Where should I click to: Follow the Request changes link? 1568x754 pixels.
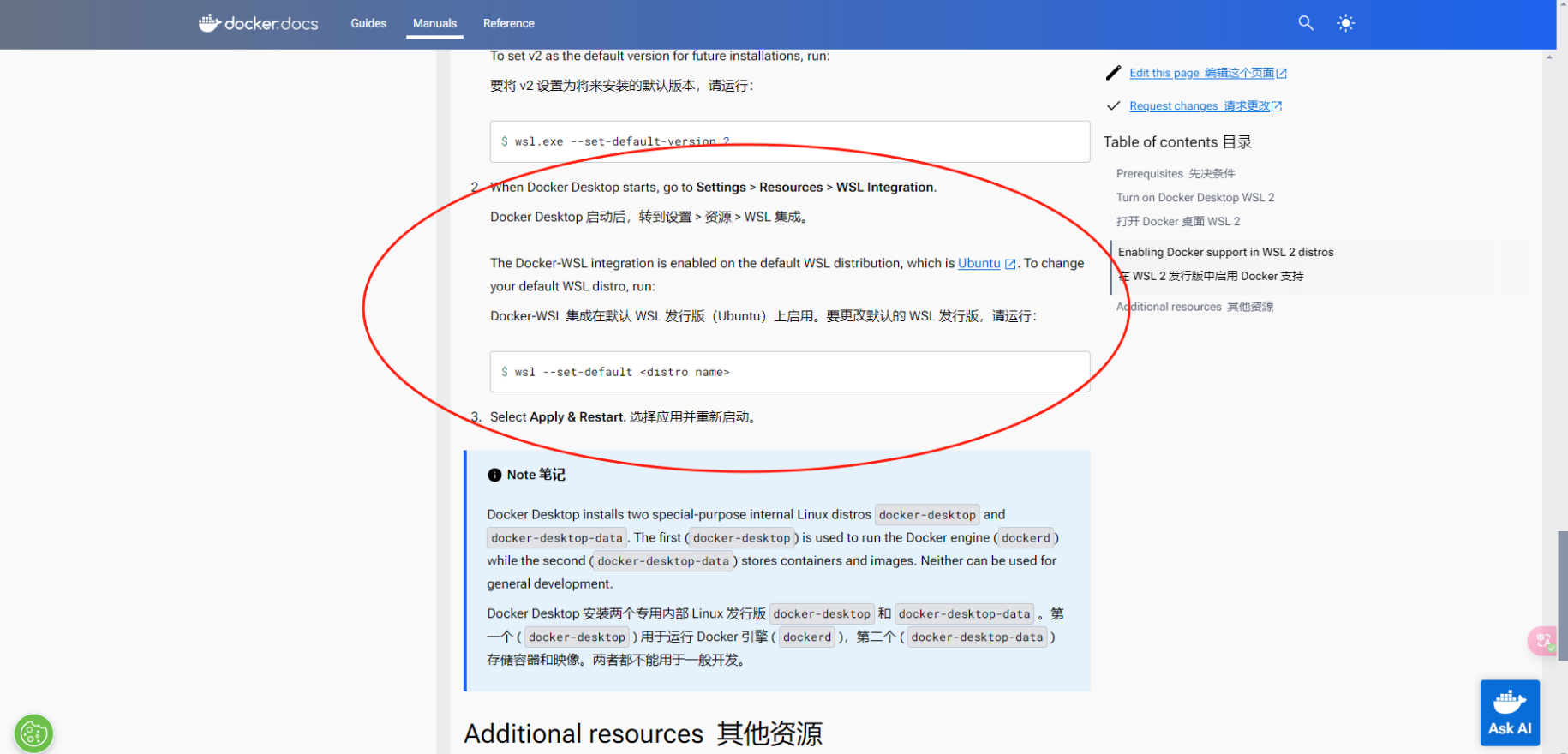pos(1206,106)
